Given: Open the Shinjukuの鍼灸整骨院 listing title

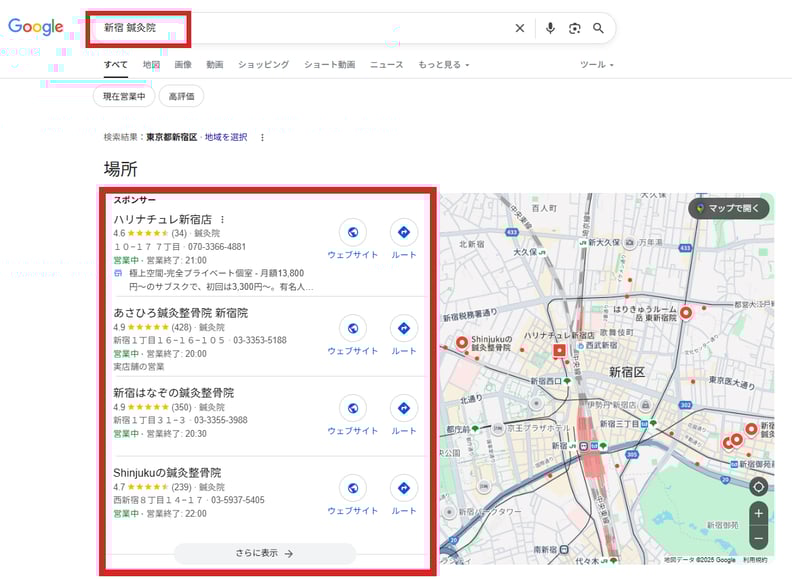Looking at the screenshot, I should [167, 473].
